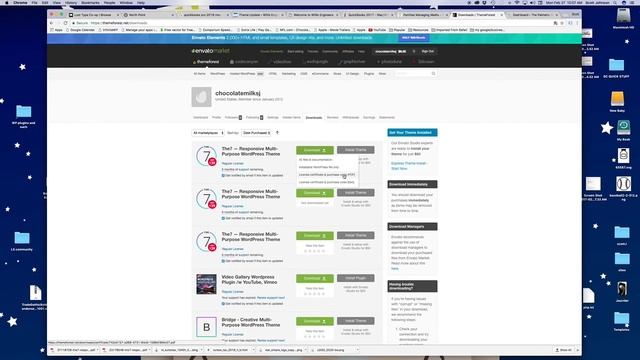Image resolution: width=640 pixels, height=360 pixels.
Task: Open the Apple menu
Action: coord(7,2)
